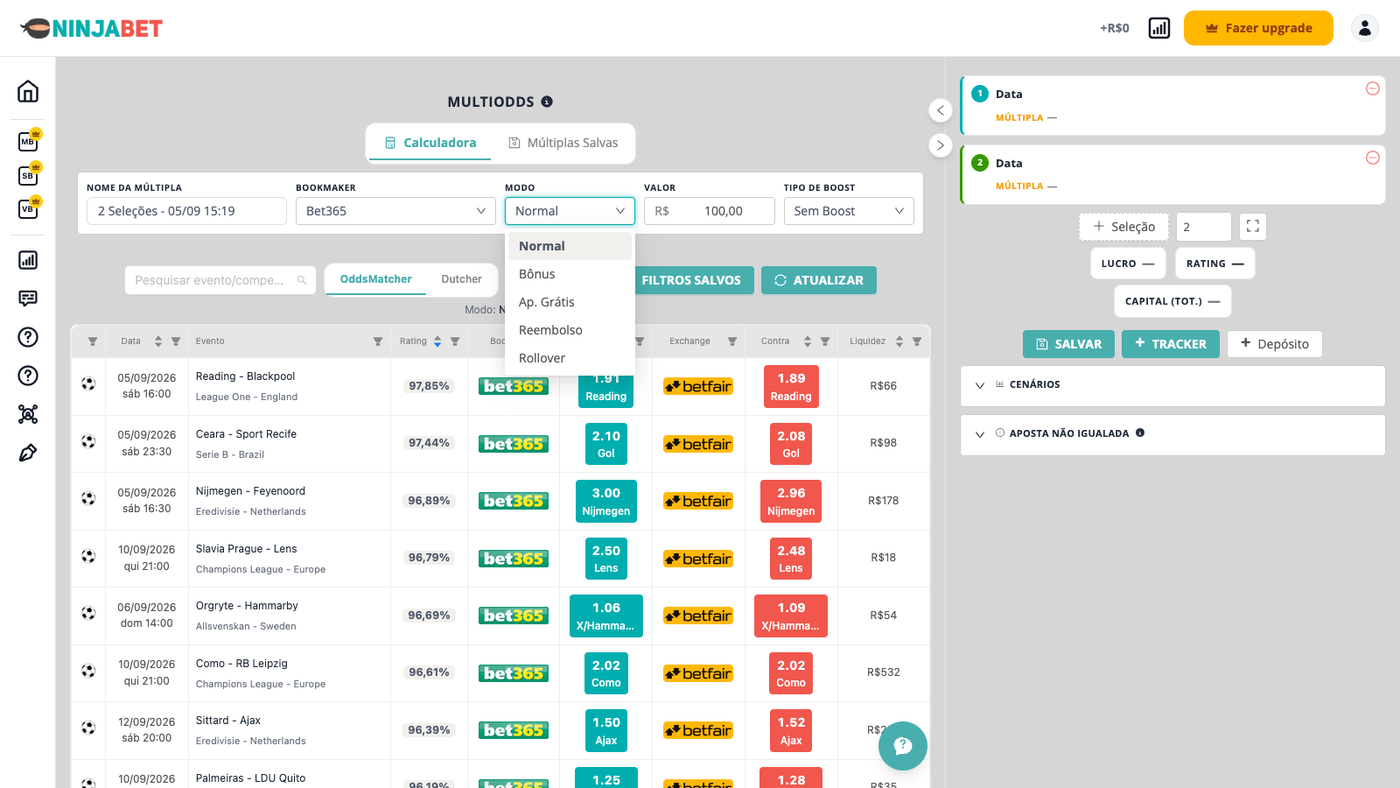This screenshot has height=788, width=1400.
Task: Select Bônus mode option
Action: point(570,274)
